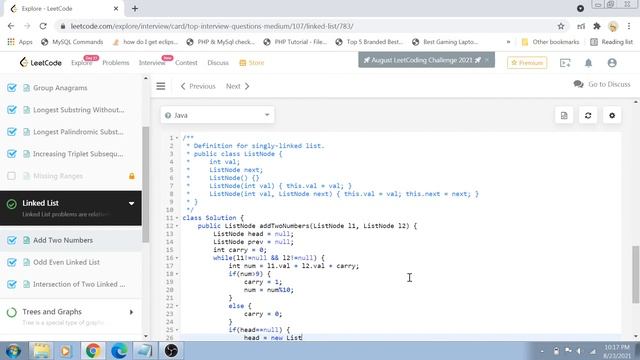640x360 pixels.
Task: Fold code at line 12 addTwoNumbers
Action: point(177,226)
